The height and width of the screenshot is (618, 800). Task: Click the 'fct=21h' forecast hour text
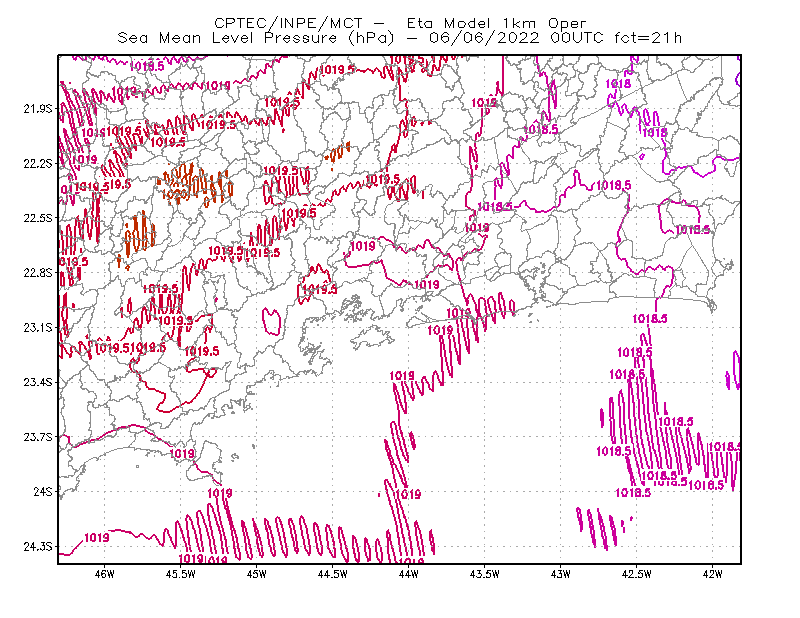point(648,38)
